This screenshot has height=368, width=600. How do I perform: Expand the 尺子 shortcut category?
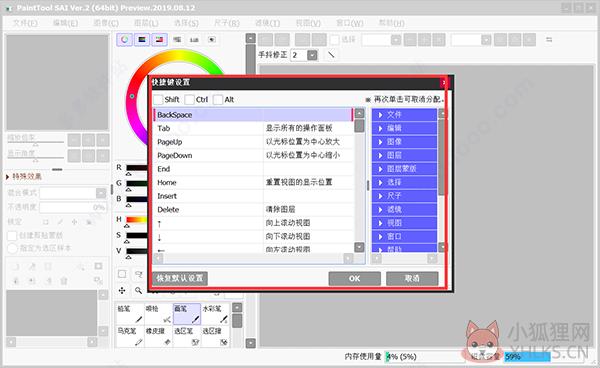pyautogui.click(x=404, y=196)
